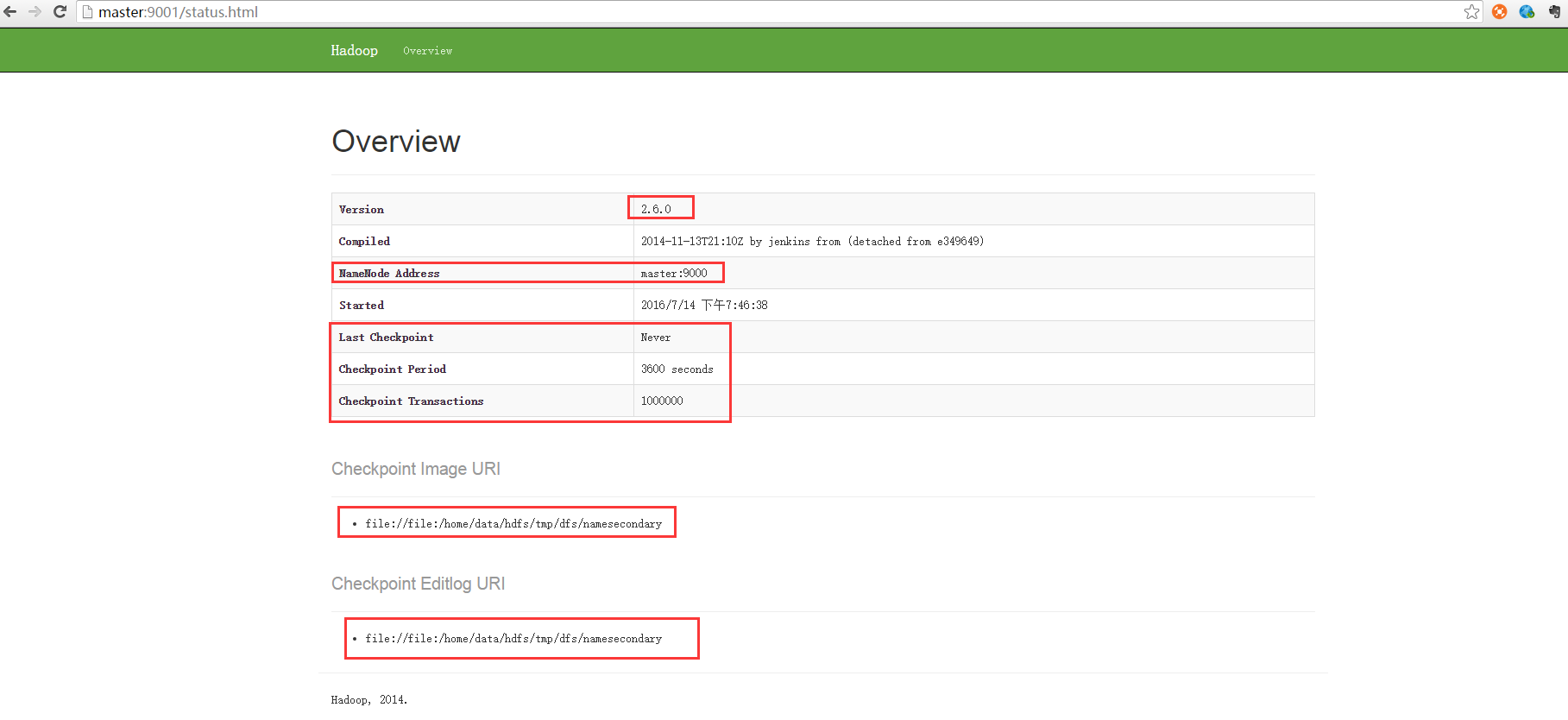Click the Overview page heading
This screenshot has width=1568, height=720.
[x=396, y=141]
